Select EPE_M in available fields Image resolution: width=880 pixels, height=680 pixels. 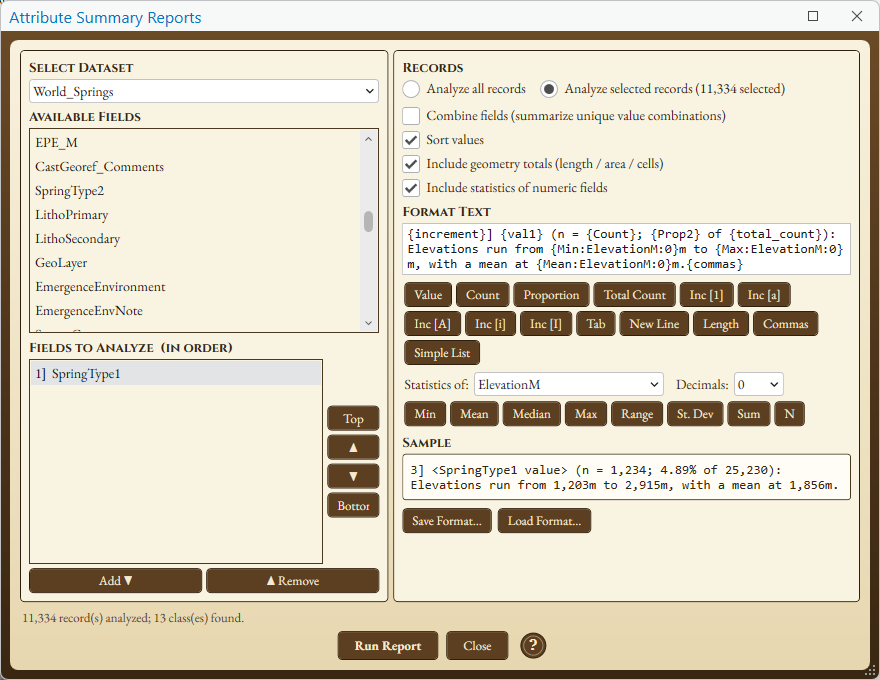point(195,143)
